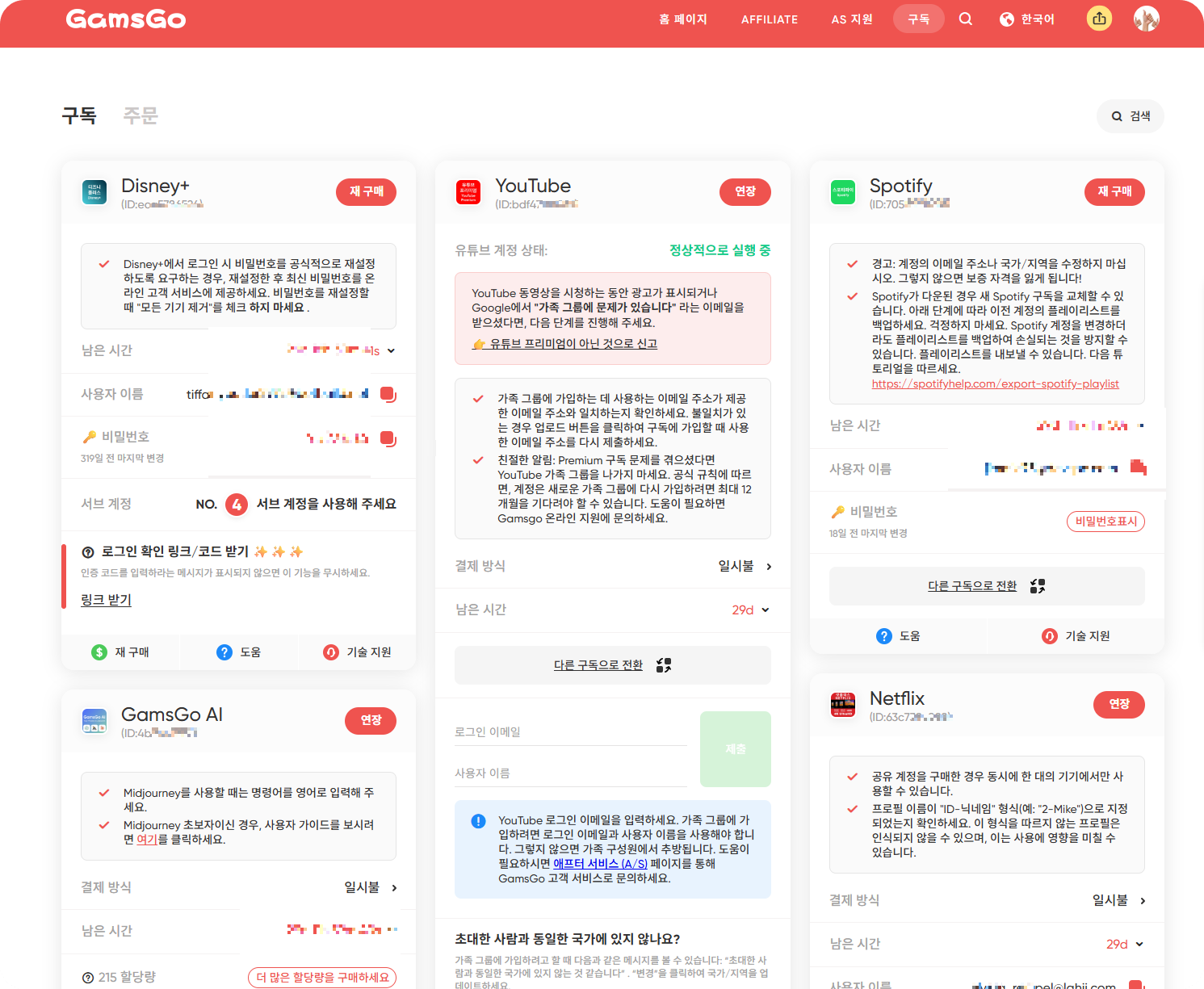Click the question icon beside 로그인 확인 링크/코드 받기
Image resolution: width=1204 pixels, height=989 pixels.
click(88, 552)
